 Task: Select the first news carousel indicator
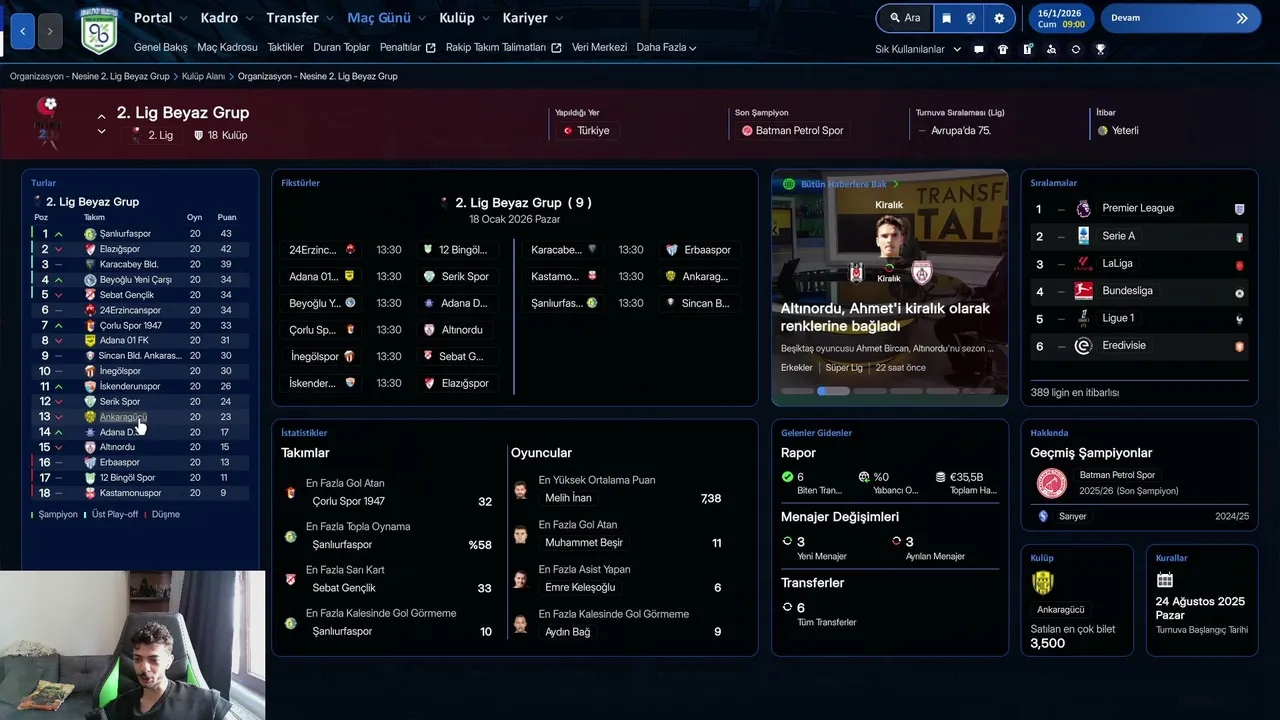click(x=797, y=391)
